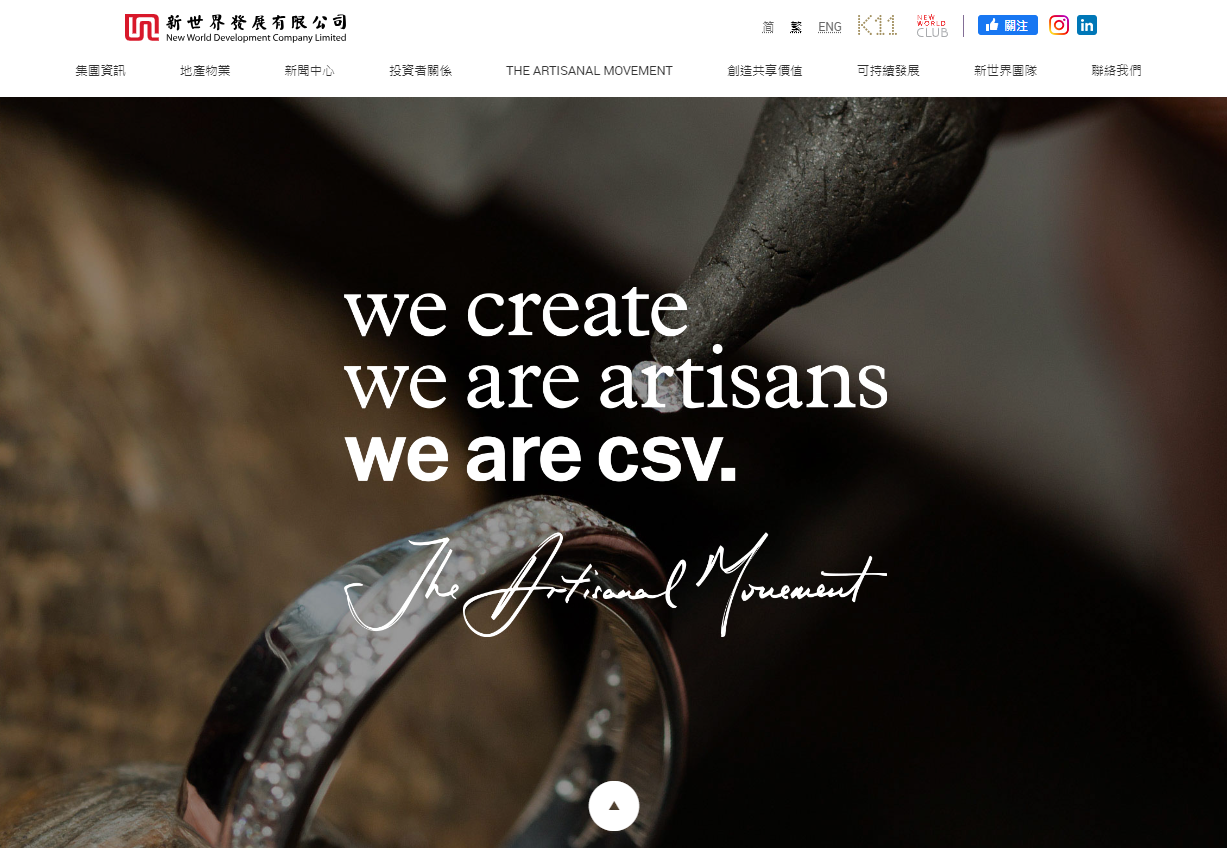Image resolution: width=1227 pixels, height=848 pixels.
Task: Click the Facebook 關注 follow button
Action: pyautogui.click(x=1007, y=25)
